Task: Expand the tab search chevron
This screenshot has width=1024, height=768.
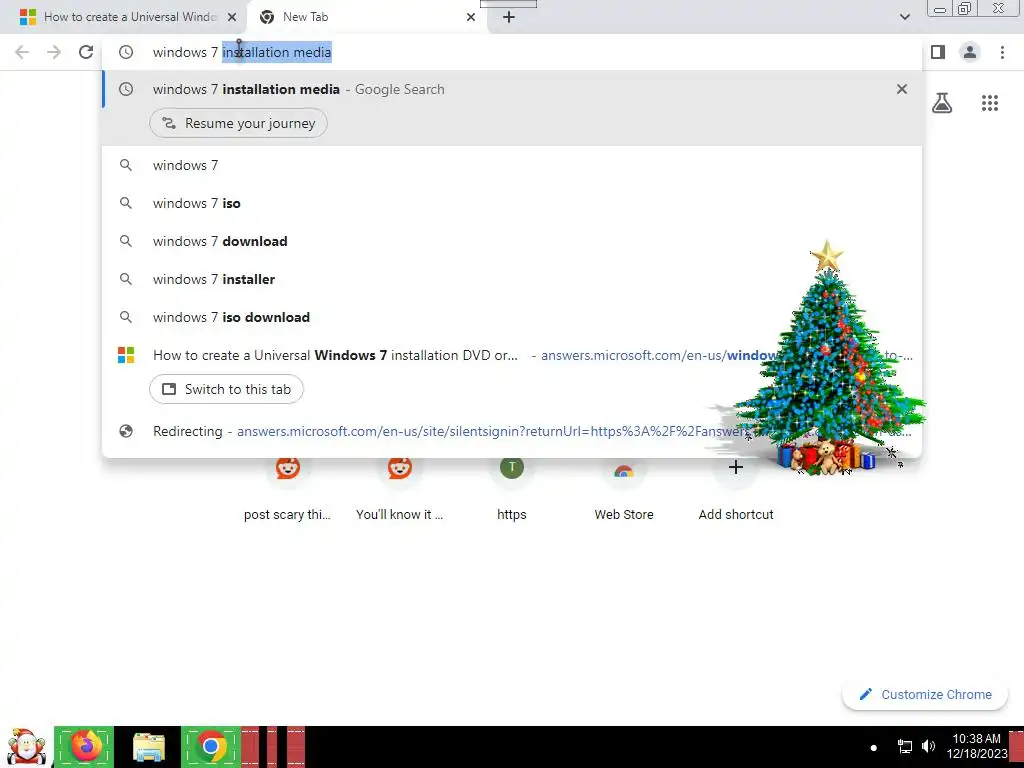Action: 904,17
